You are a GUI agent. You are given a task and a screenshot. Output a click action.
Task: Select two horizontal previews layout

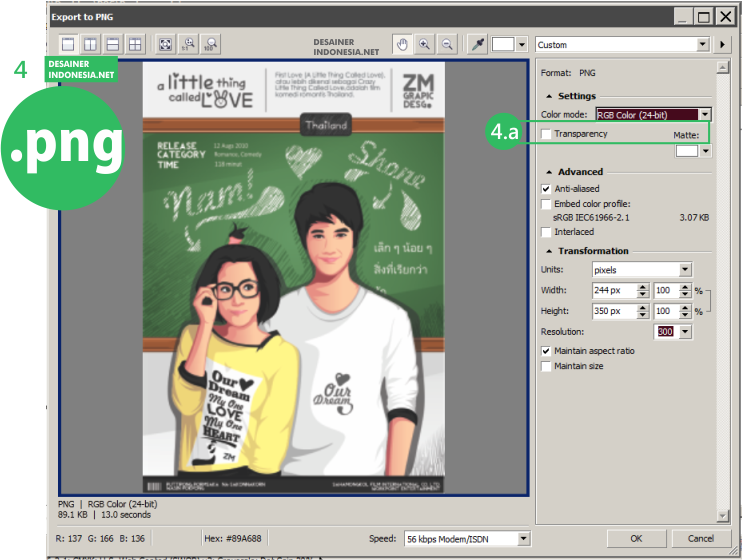(113, 44)
